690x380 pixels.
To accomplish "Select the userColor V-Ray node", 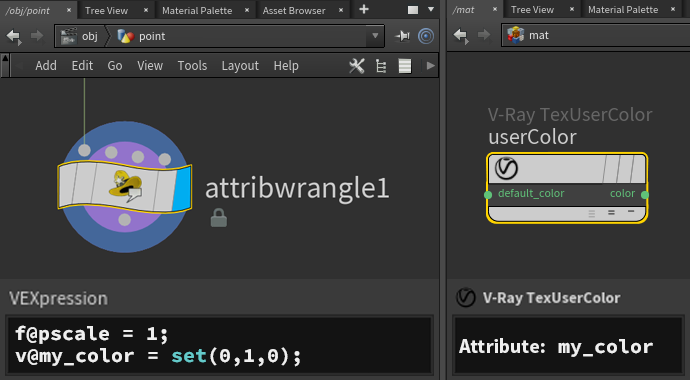I will pyautogui.click(x=567, y=188).
